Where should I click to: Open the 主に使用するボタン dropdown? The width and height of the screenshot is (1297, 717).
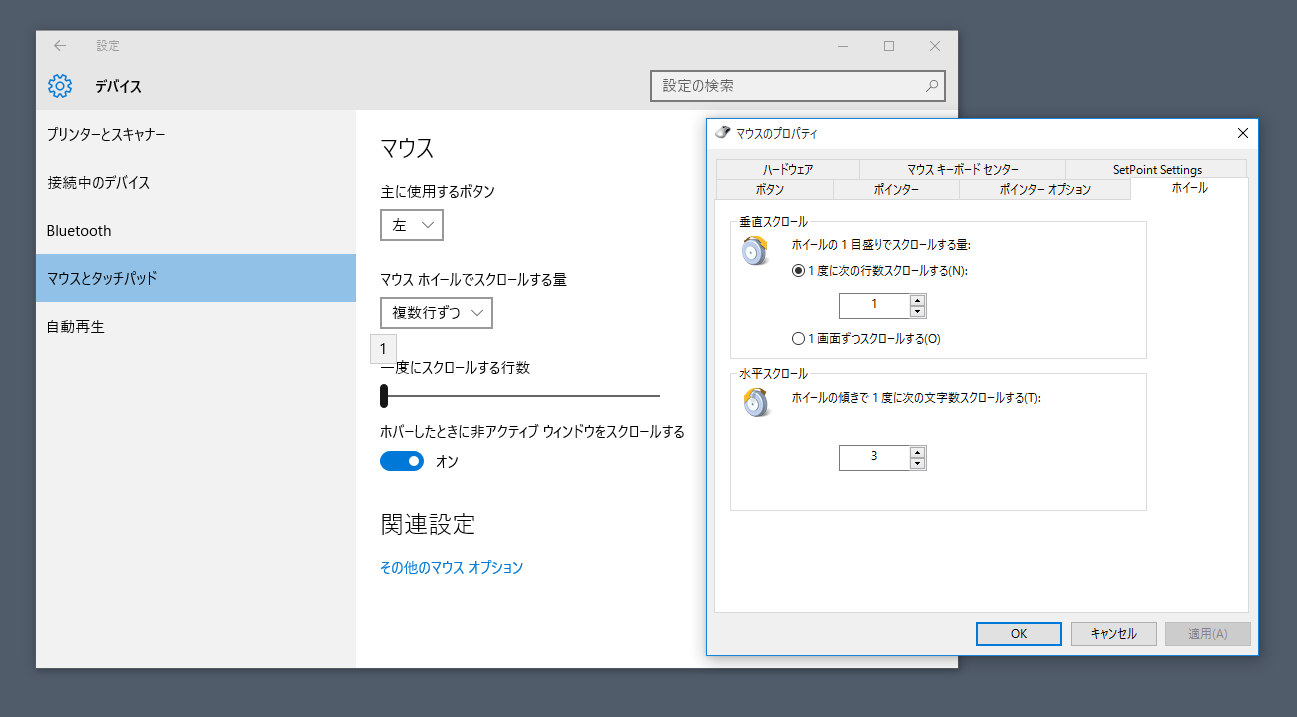(x=412, y=225)
